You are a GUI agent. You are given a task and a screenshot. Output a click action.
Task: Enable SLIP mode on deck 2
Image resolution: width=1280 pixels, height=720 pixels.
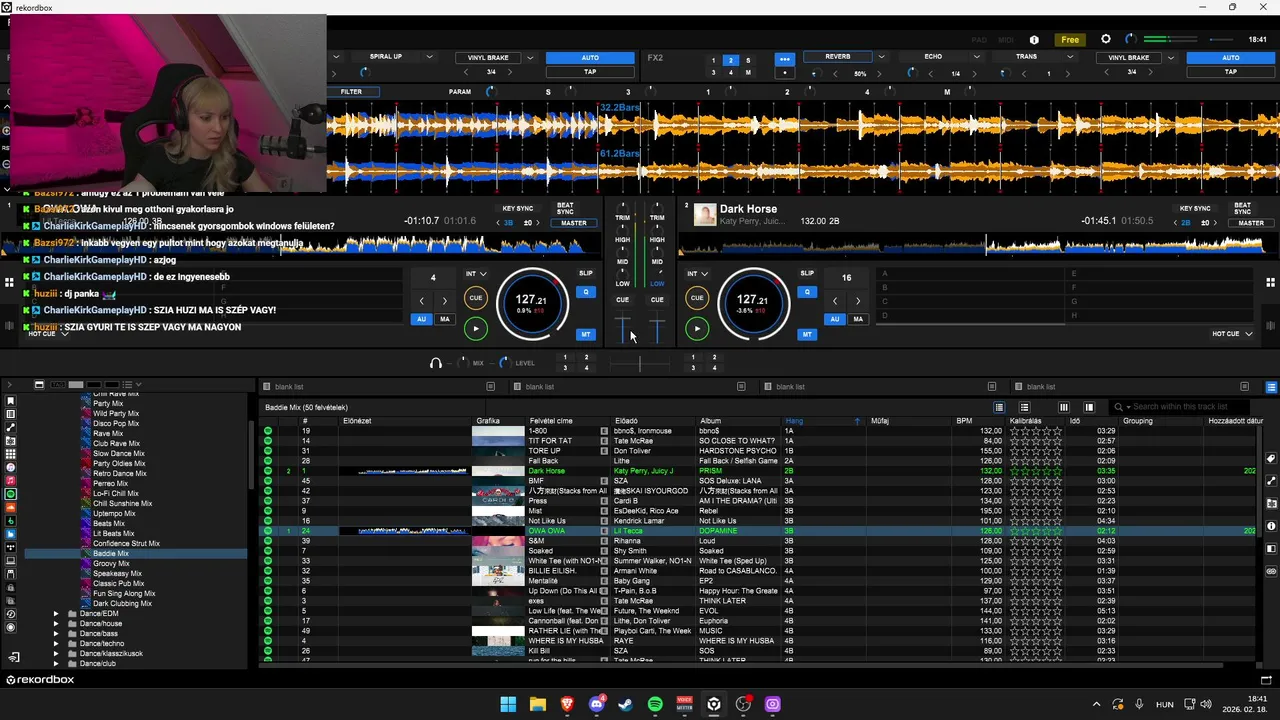pos(807,273)
